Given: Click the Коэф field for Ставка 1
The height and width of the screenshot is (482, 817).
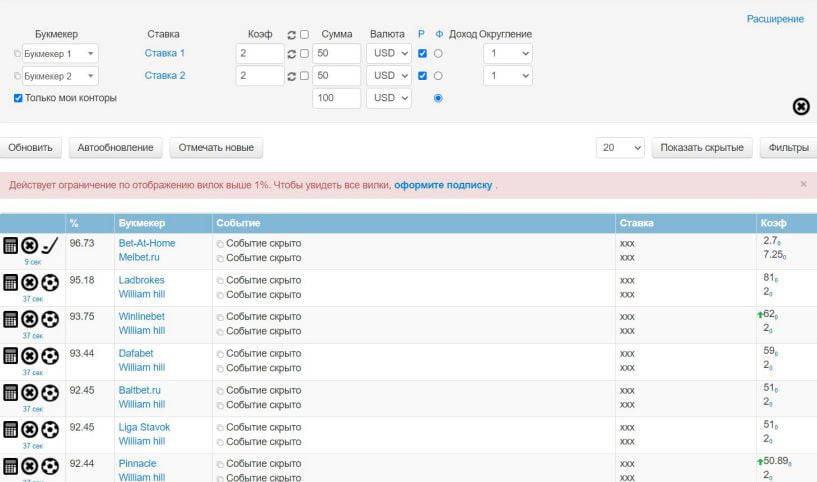Looking at the screenshot, I should (x=259, y=53).
